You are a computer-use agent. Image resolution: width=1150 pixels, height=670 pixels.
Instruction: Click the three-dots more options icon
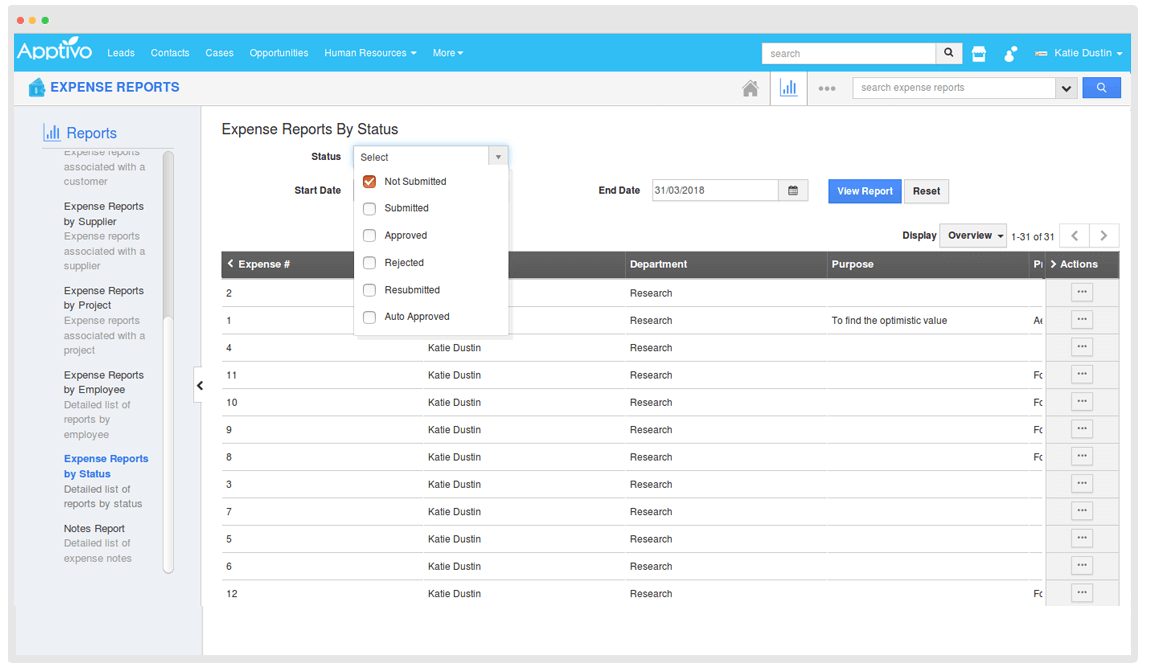[826, 88]
